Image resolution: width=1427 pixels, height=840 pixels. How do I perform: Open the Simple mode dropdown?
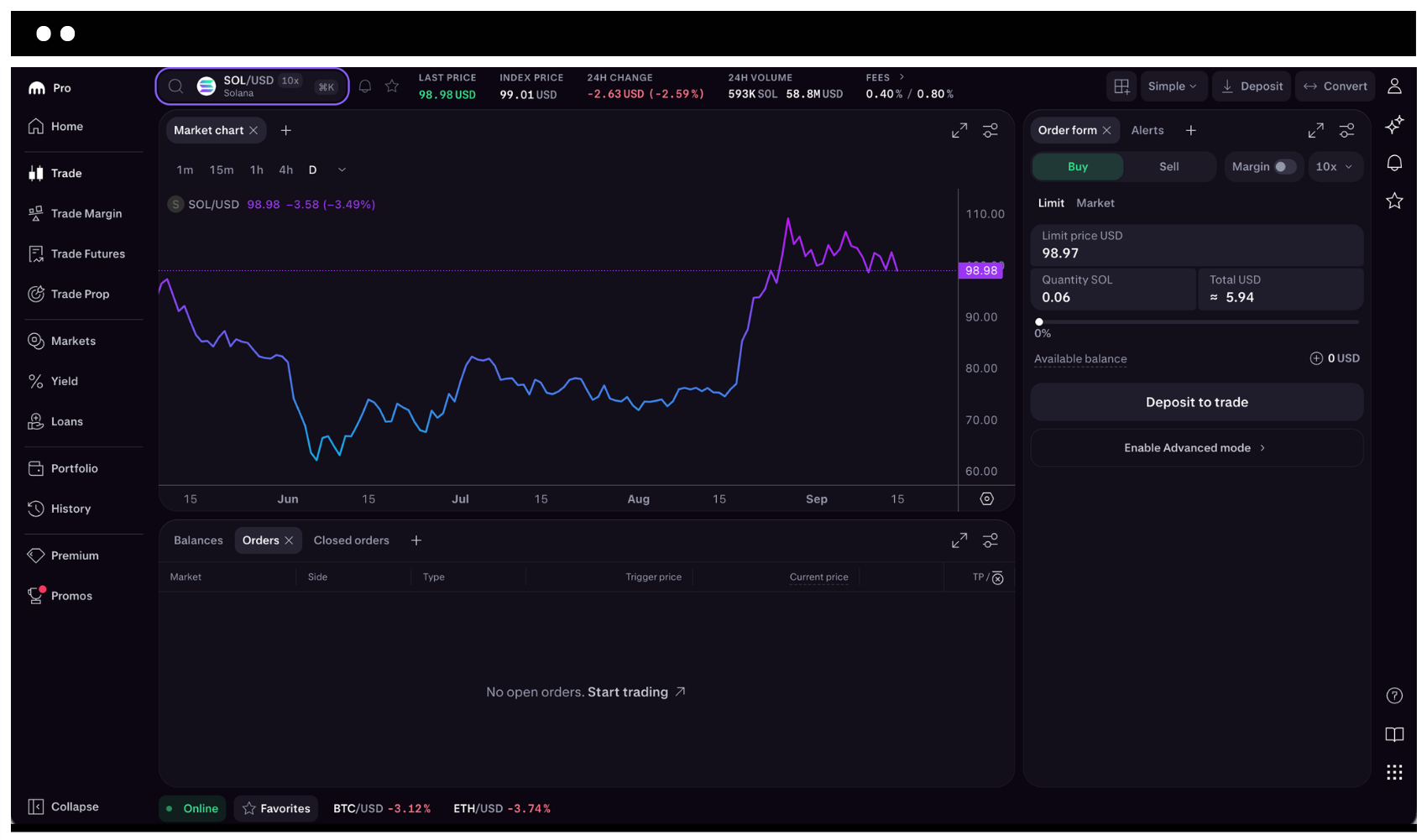[x=1173, y=86]
